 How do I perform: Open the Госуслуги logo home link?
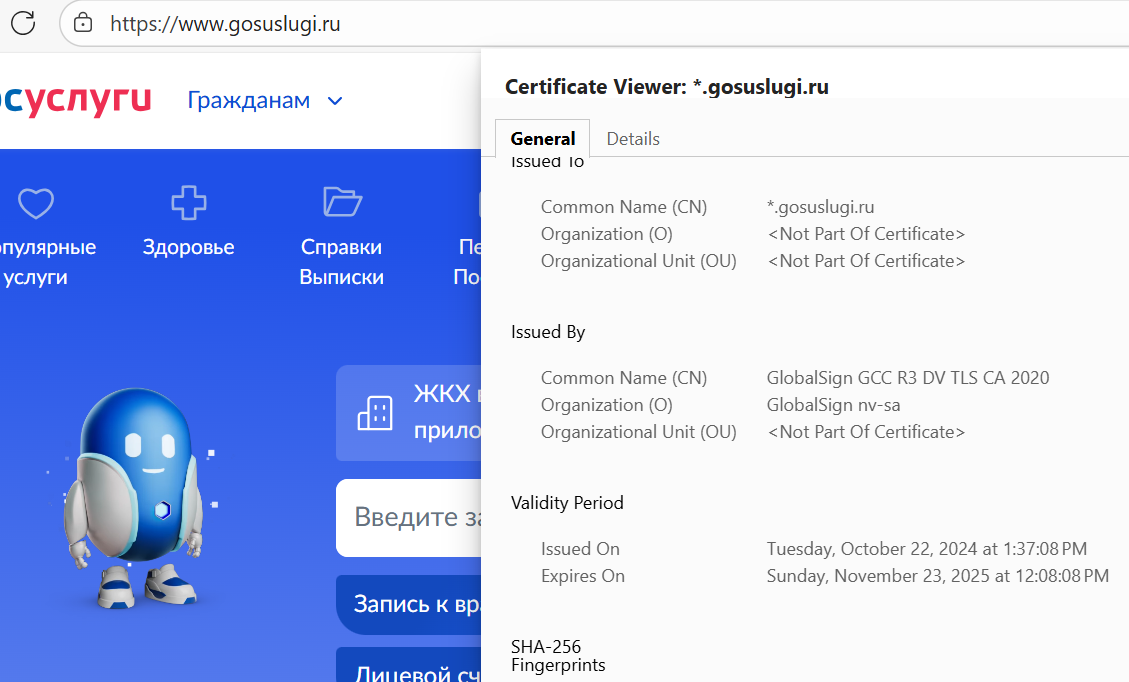point(75,100)
